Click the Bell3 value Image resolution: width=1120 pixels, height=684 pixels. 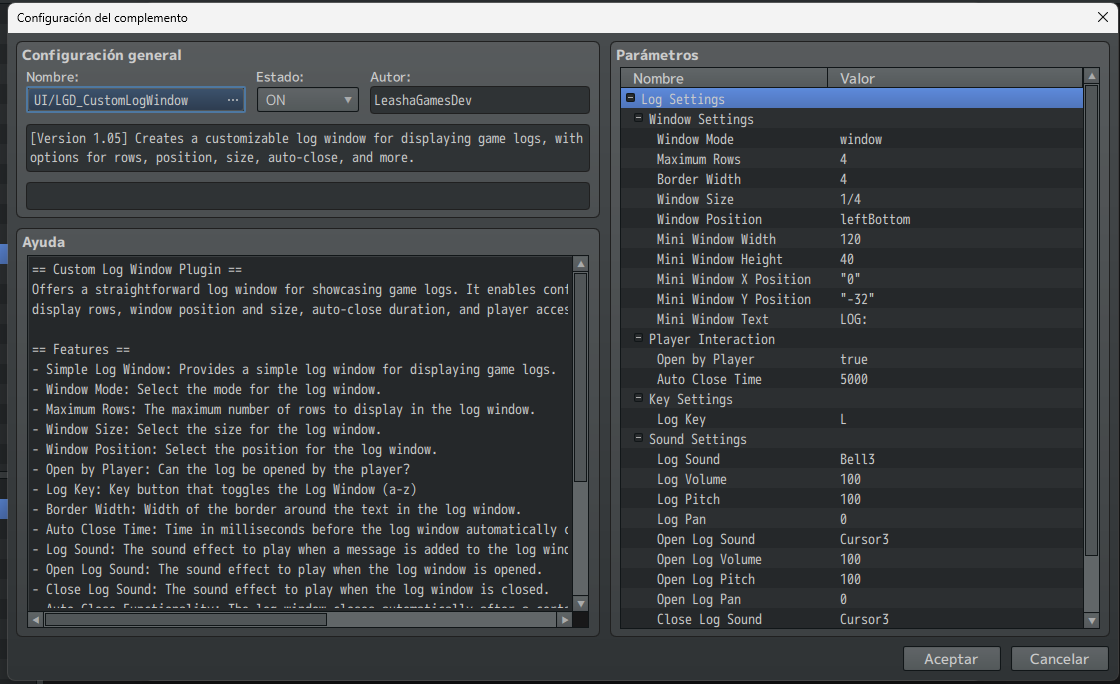coord(857,459)
